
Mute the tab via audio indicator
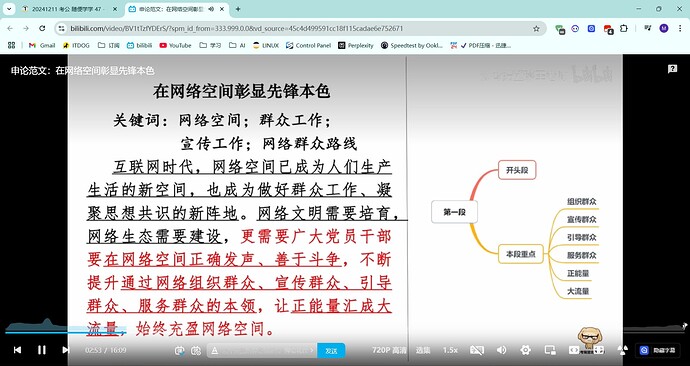click(x=211, y=9)
